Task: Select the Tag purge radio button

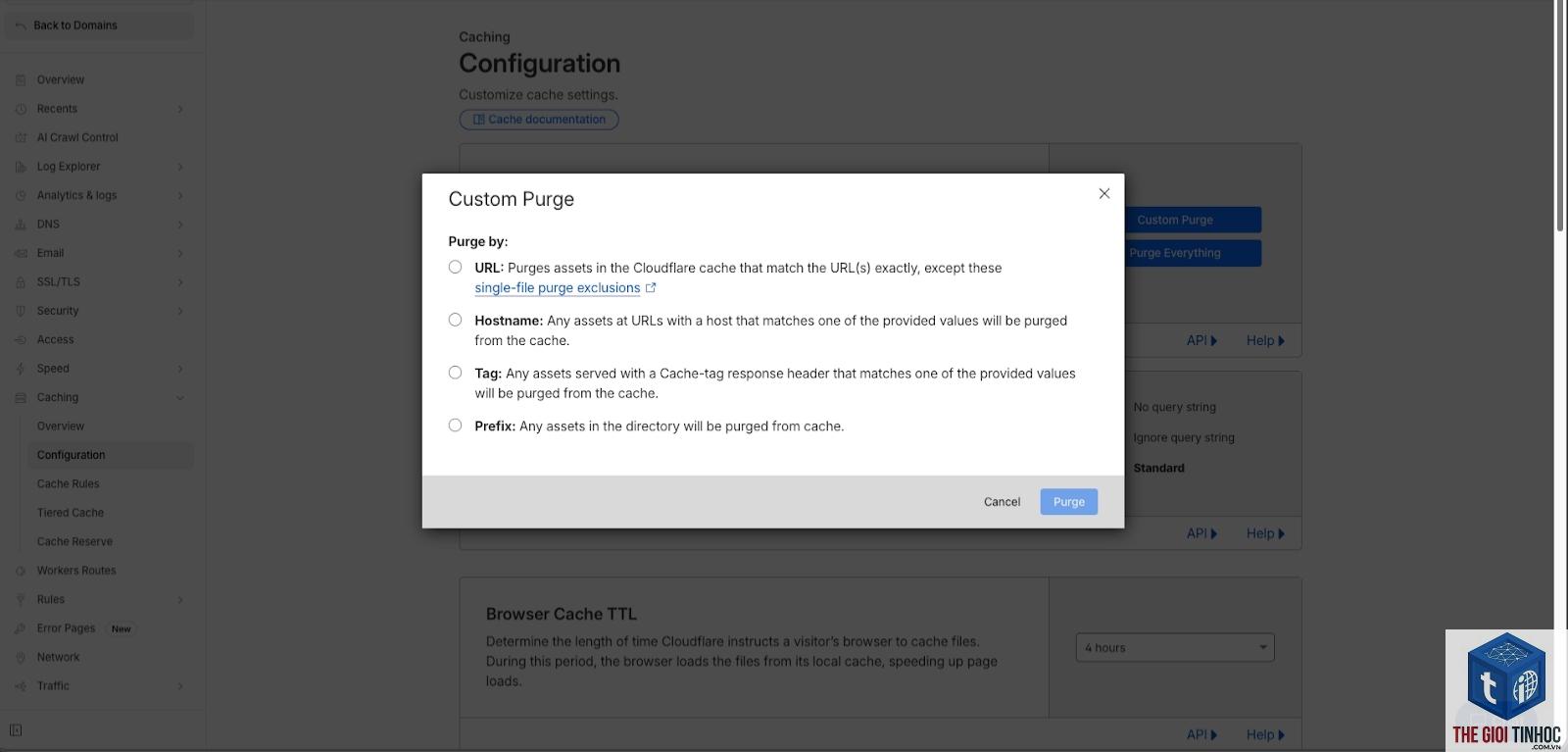Action: coord(455,373)
